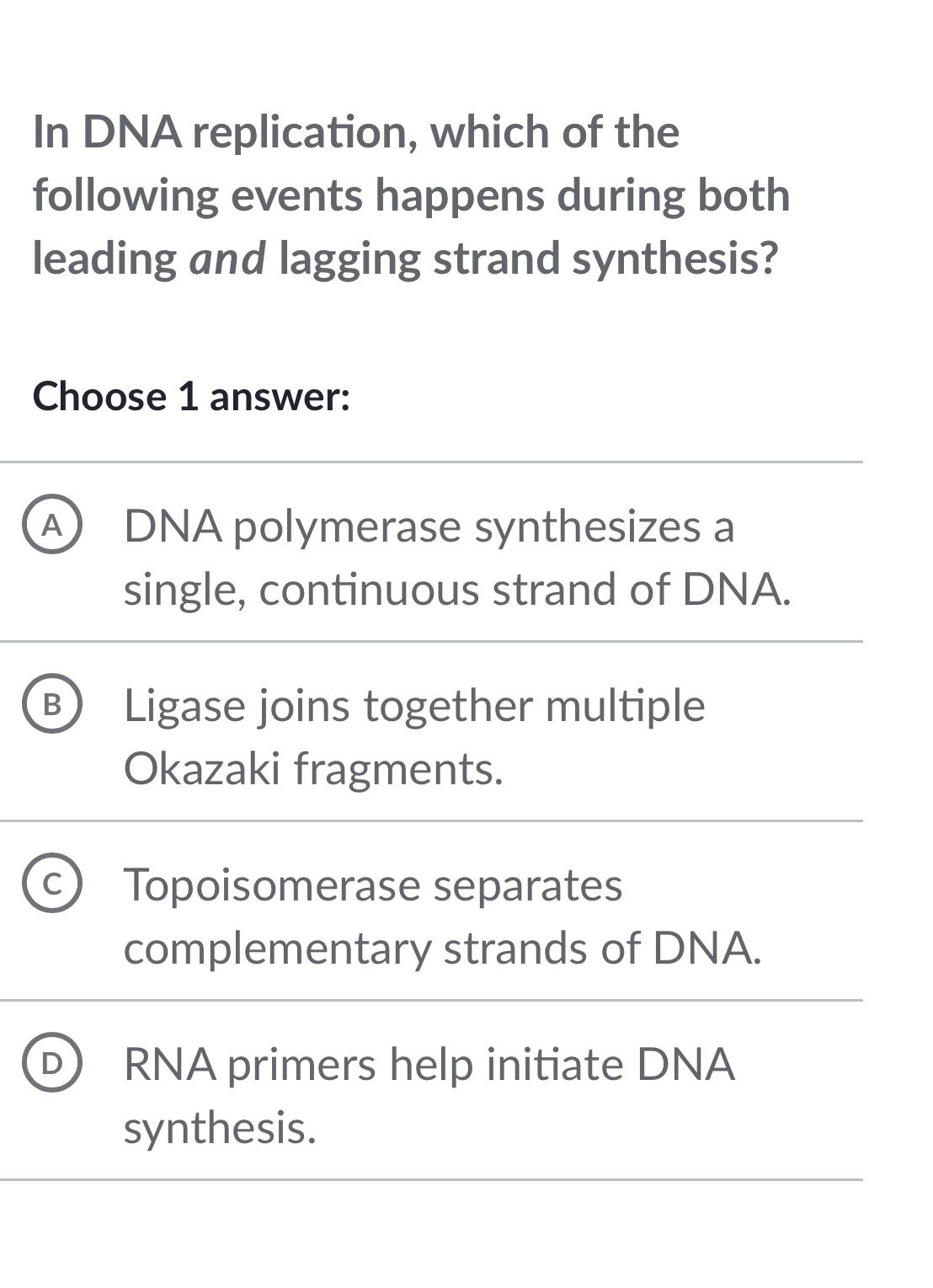Click the divider above option A
Image resolution: width=933 pixels, height=1288 pixels.
tap(466, 460)
